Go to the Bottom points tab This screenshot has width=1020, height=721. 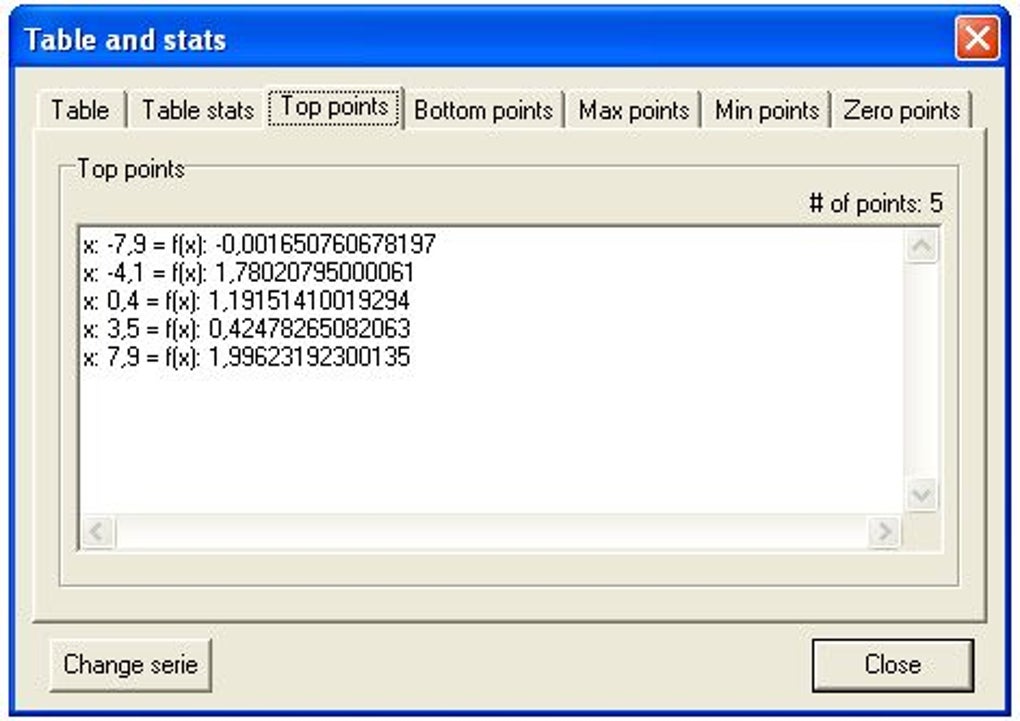(483, 109)
